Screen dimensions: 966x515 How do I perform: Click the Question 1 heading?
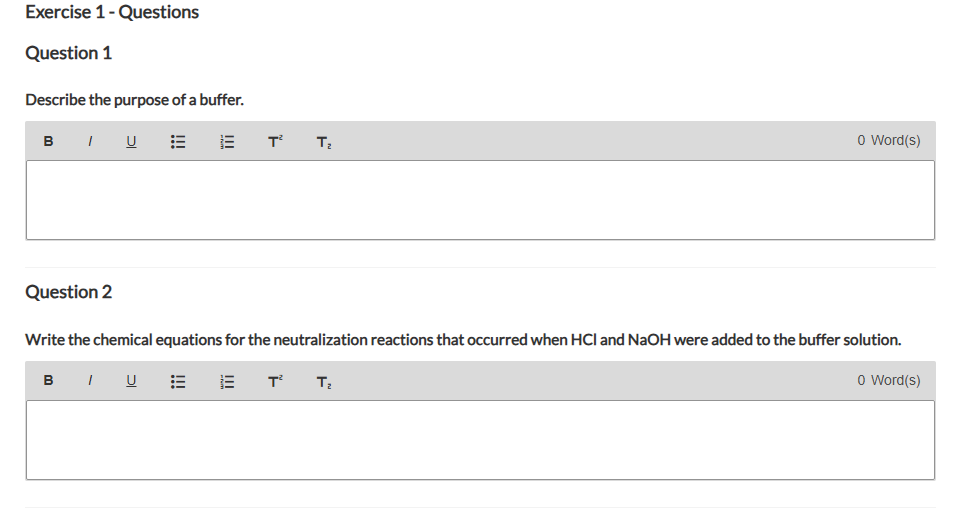click(x=68, y=53)
